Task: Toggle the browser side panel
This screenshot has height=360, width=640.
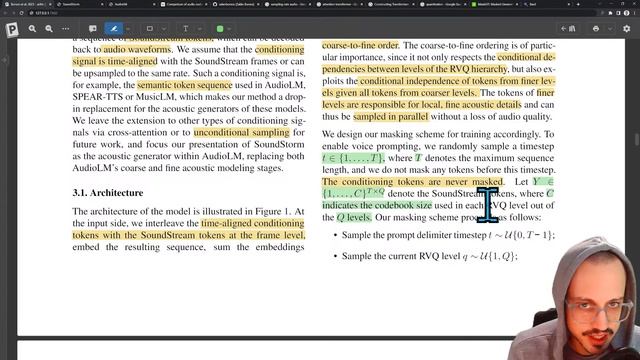Action: (618, 13)
